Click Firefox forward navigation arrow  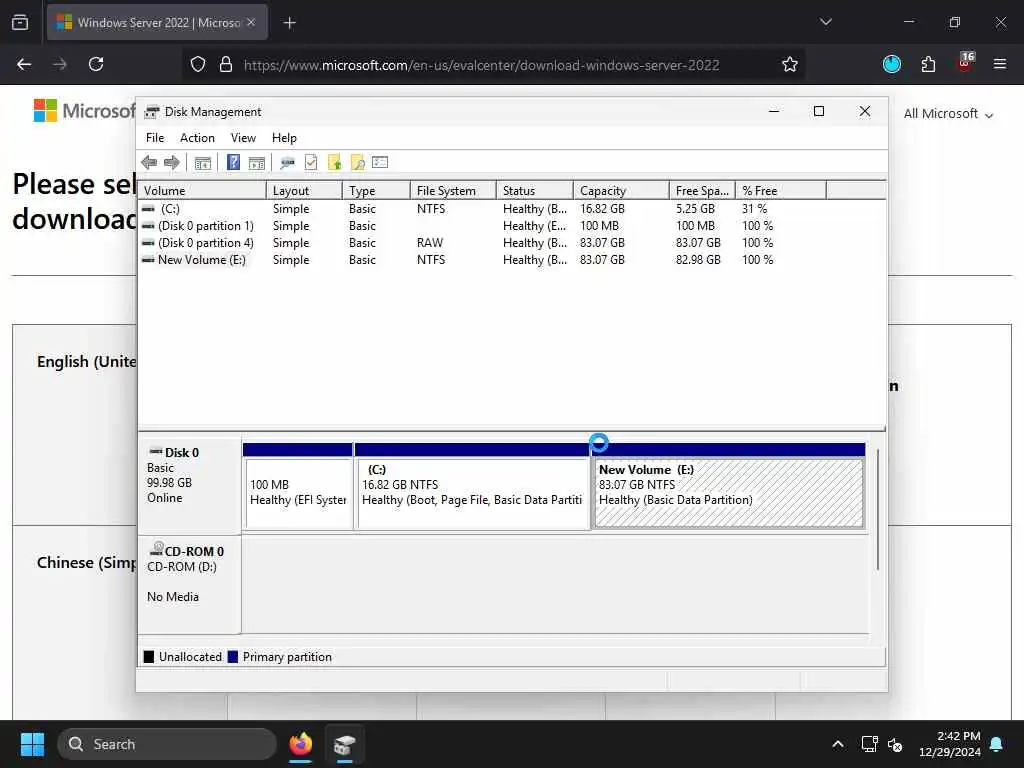[x=60, y=64]
